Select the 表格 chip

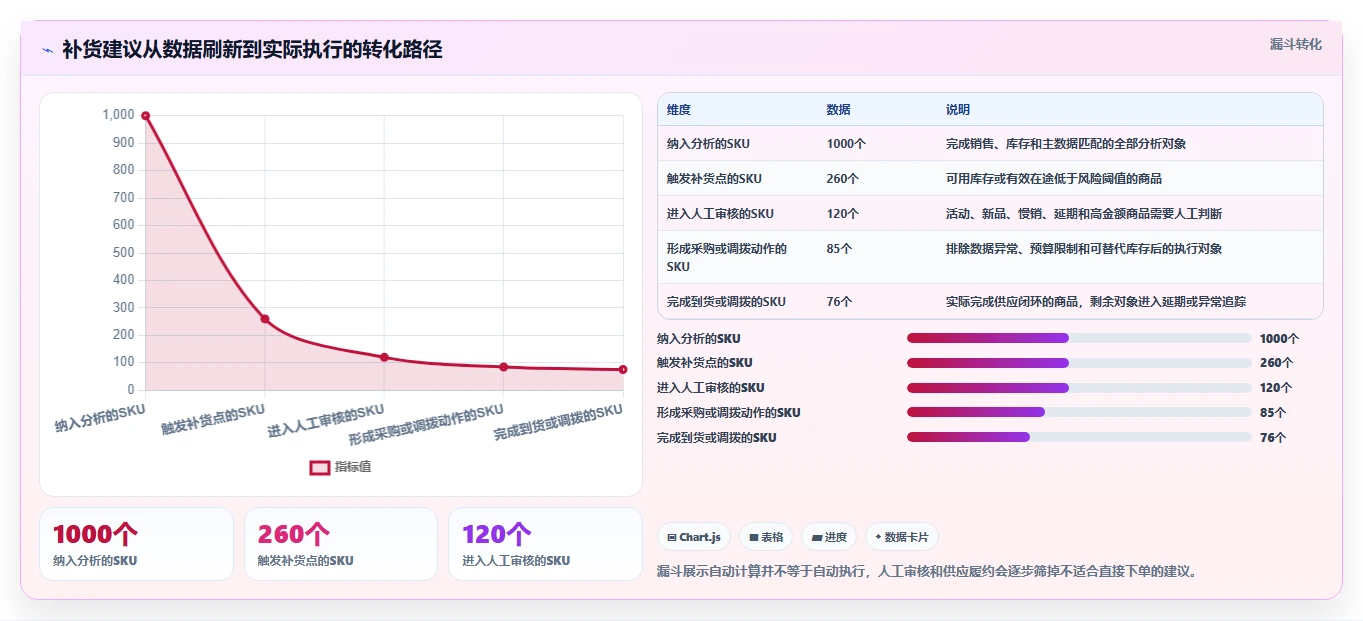tap(766, 537)
